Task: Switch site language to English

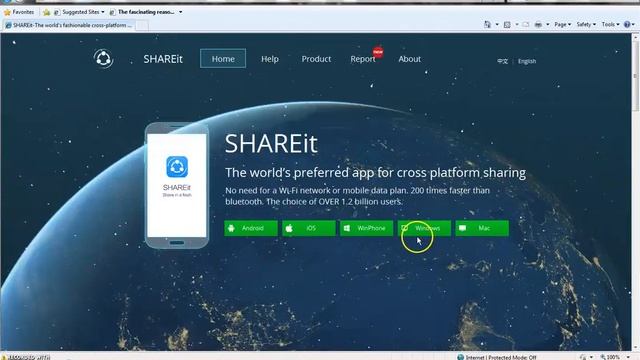Action: (527, 61)
